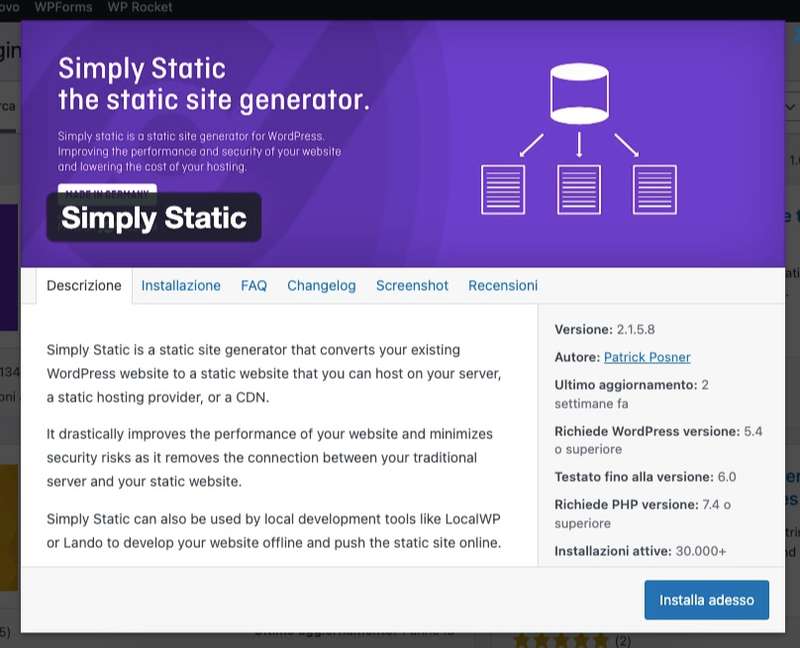Open the Installazione tab
This screenshot has height=648, width=800.
[x=181, y=286]
